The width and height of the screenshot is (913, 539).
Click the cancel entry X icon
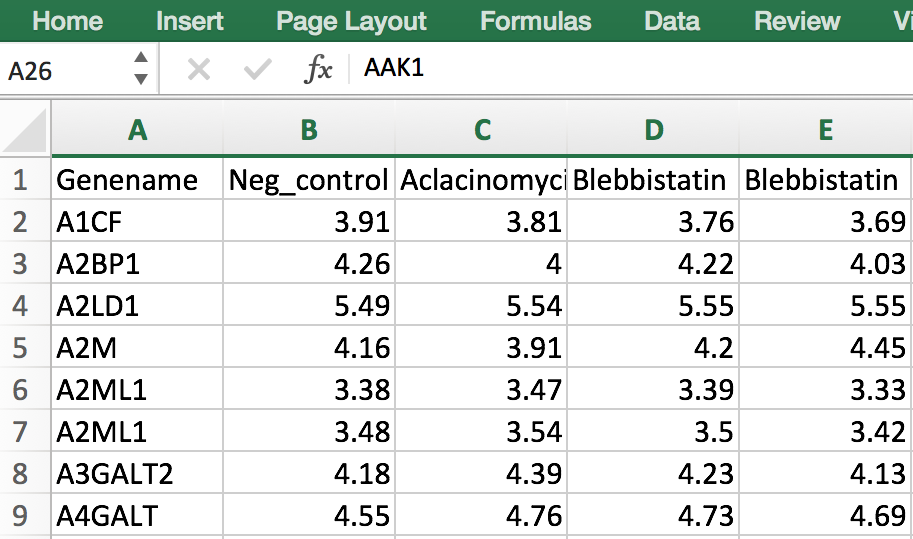(x=199, y=70)
